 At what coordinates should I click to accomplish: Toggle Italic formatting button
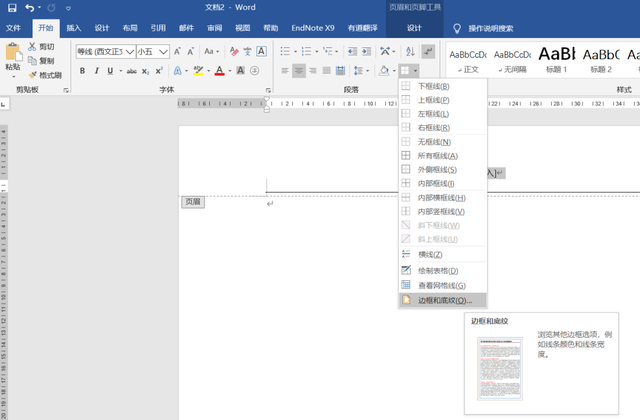coord(96,71)
